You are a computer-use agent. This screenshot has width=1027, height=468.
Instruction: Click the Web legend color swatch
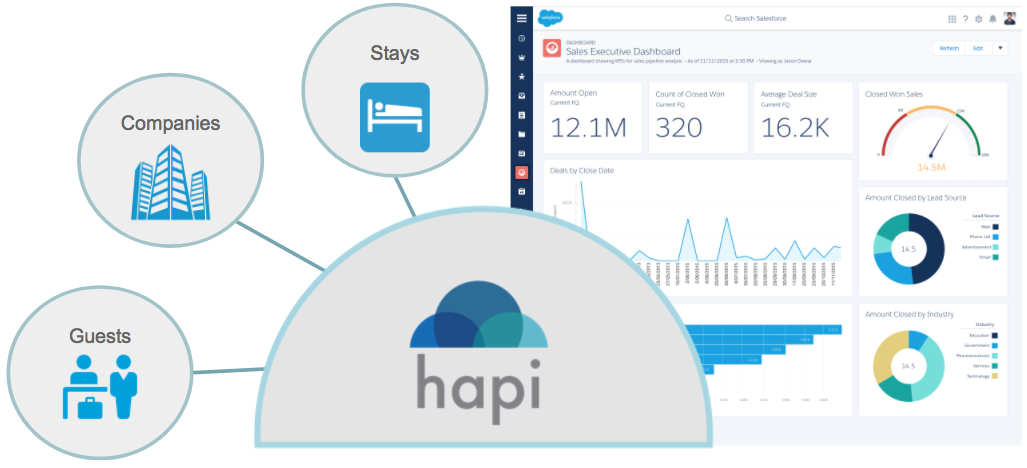(996, 226)
